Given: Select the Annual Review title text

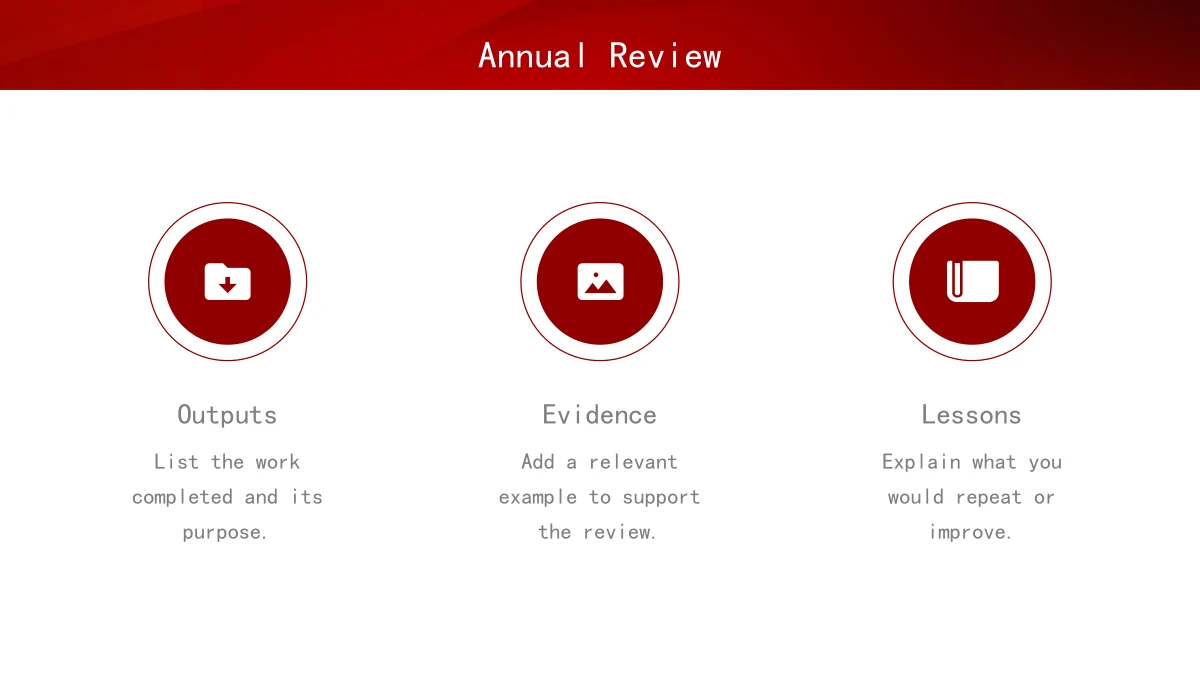Looking at the screenshot, I should click(600, 56).
